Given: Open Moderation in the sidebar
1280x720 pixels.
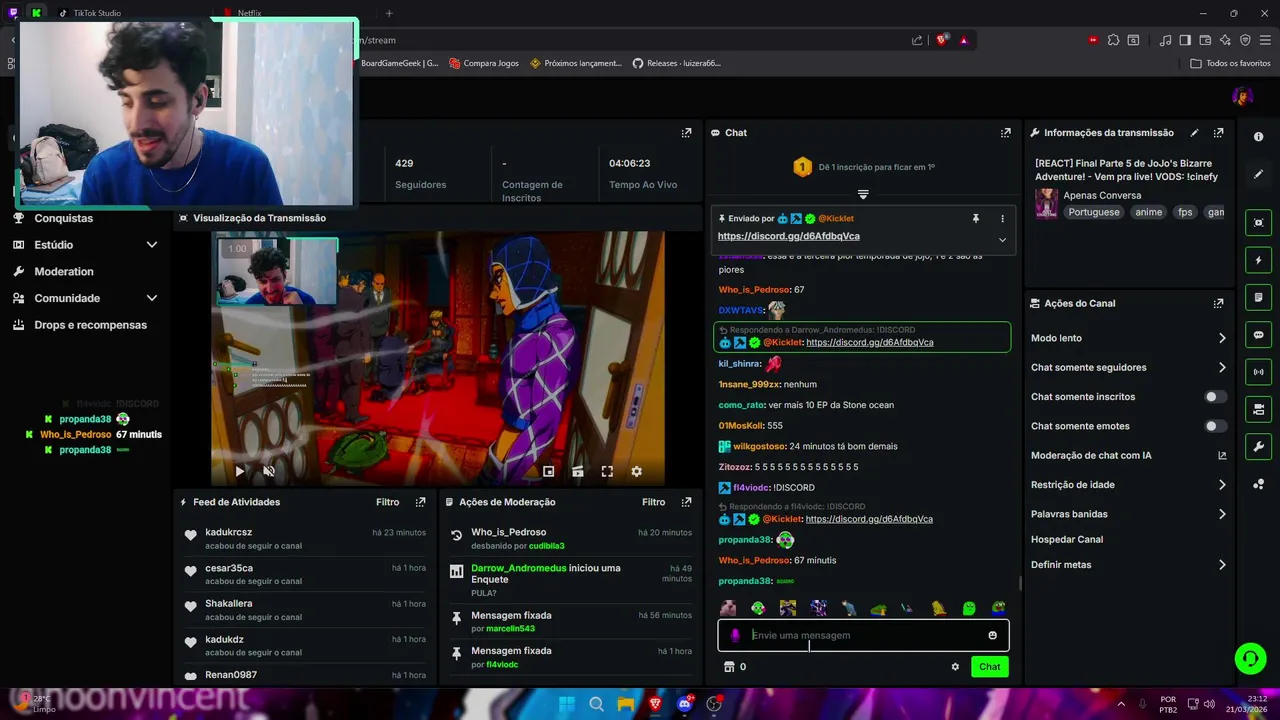Looking at the screenshot, I should point(64,272).
